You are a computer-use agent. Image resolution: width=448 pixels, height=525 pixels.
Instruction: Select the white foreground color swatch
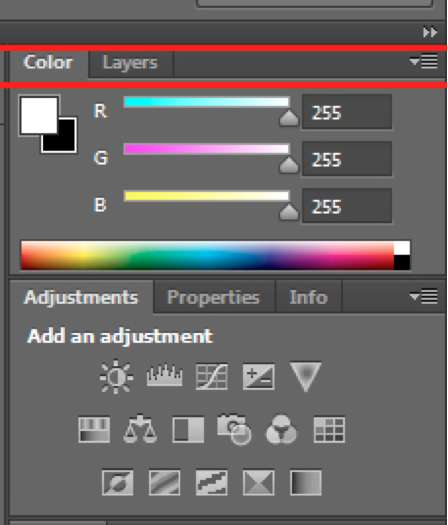(39, 115)
